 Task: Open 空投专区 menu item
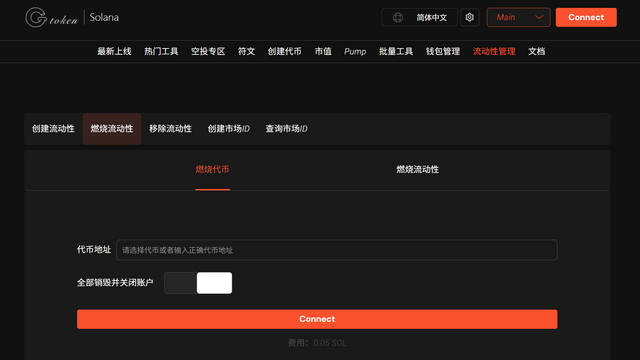pyautogui.click(x=208, y=51)
